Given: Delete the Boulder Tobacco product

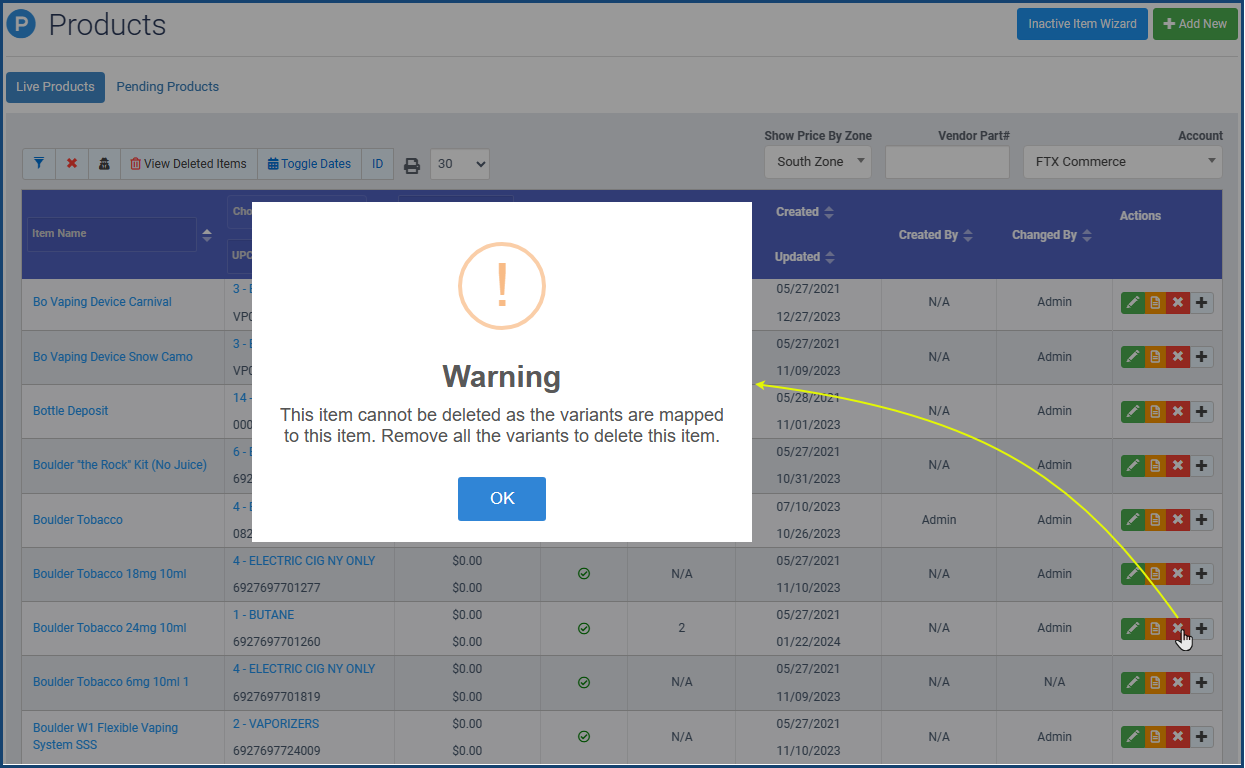Looking at the screenshot, I should [1178, 519].
